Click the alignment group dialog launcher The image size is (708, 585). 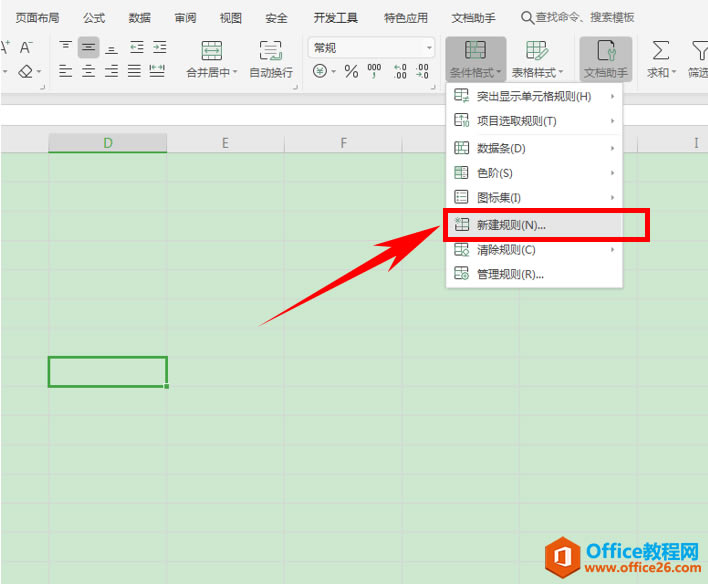(x=295, y=87)
